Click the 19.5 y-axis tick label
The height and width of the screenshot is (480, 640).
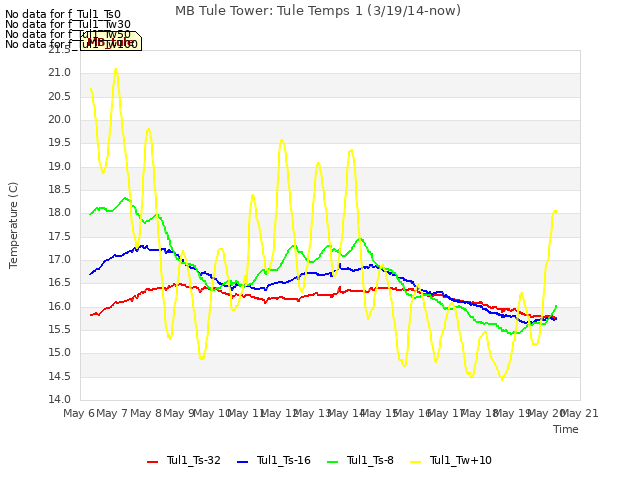60,143
